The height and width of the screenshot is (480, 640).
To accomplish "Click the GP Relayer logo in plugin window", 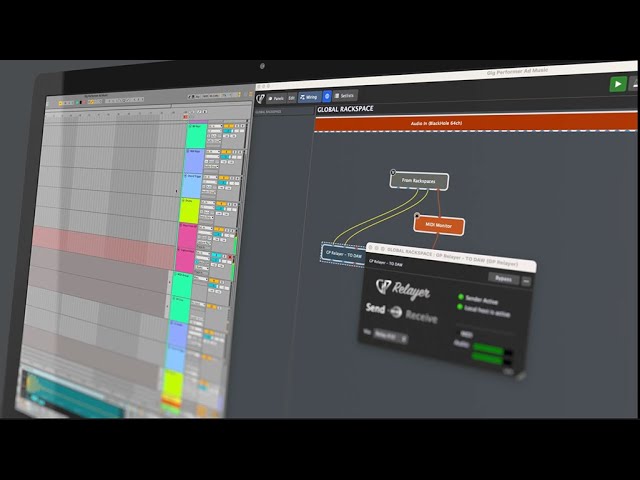I will pos(403,289).
